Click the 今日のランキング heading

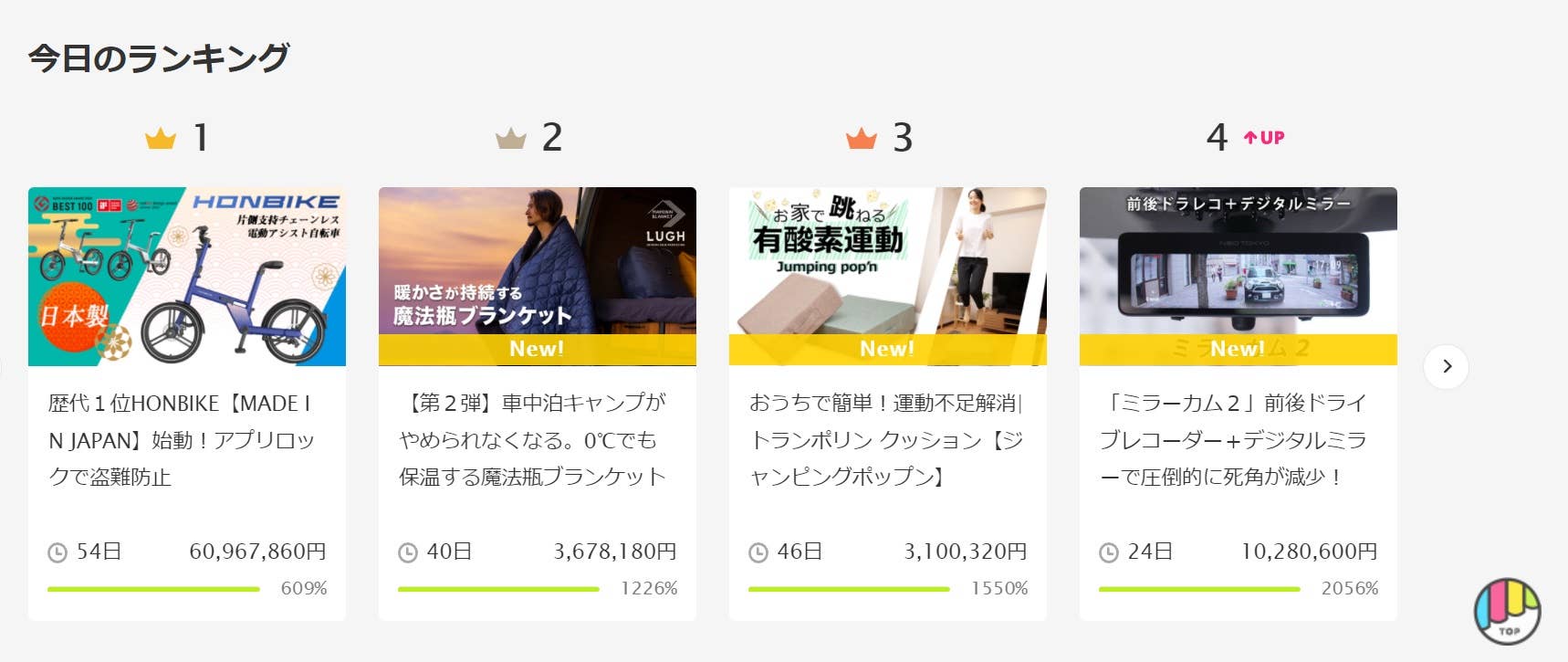[159, 58]
